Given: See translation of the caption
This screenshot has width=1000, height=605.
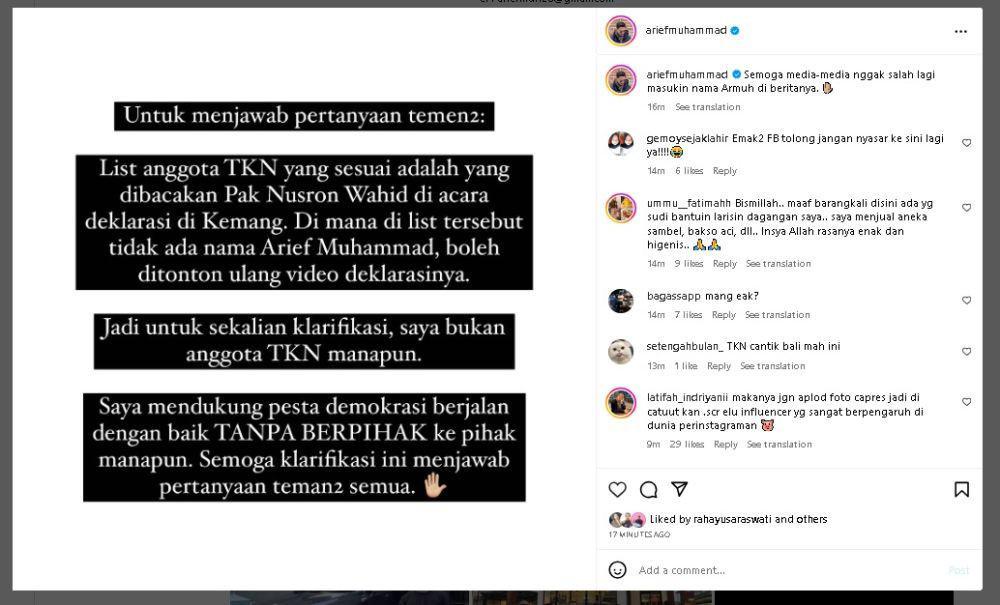Looking at the screenshot, I should pos(708,107).
